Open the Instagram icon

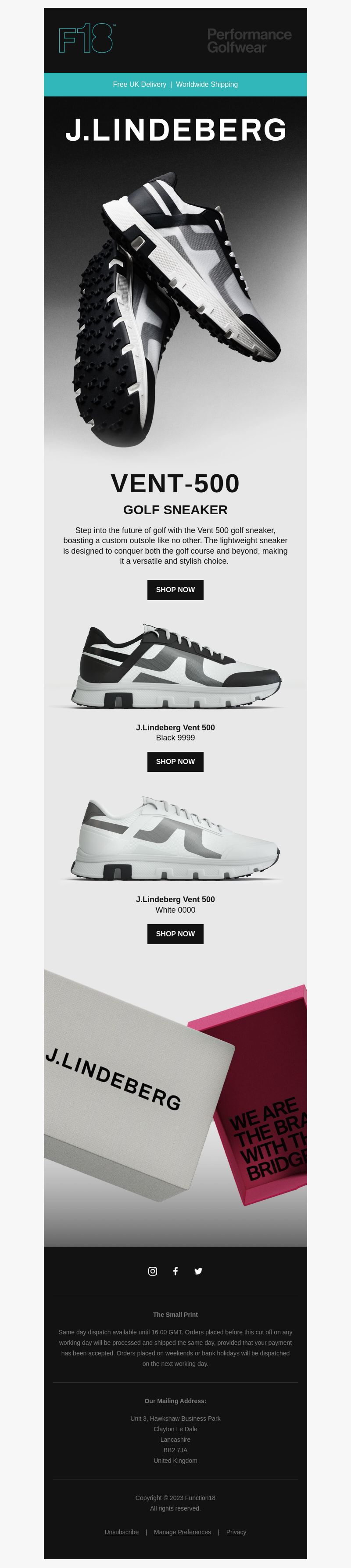click(x=153, y=1271)
